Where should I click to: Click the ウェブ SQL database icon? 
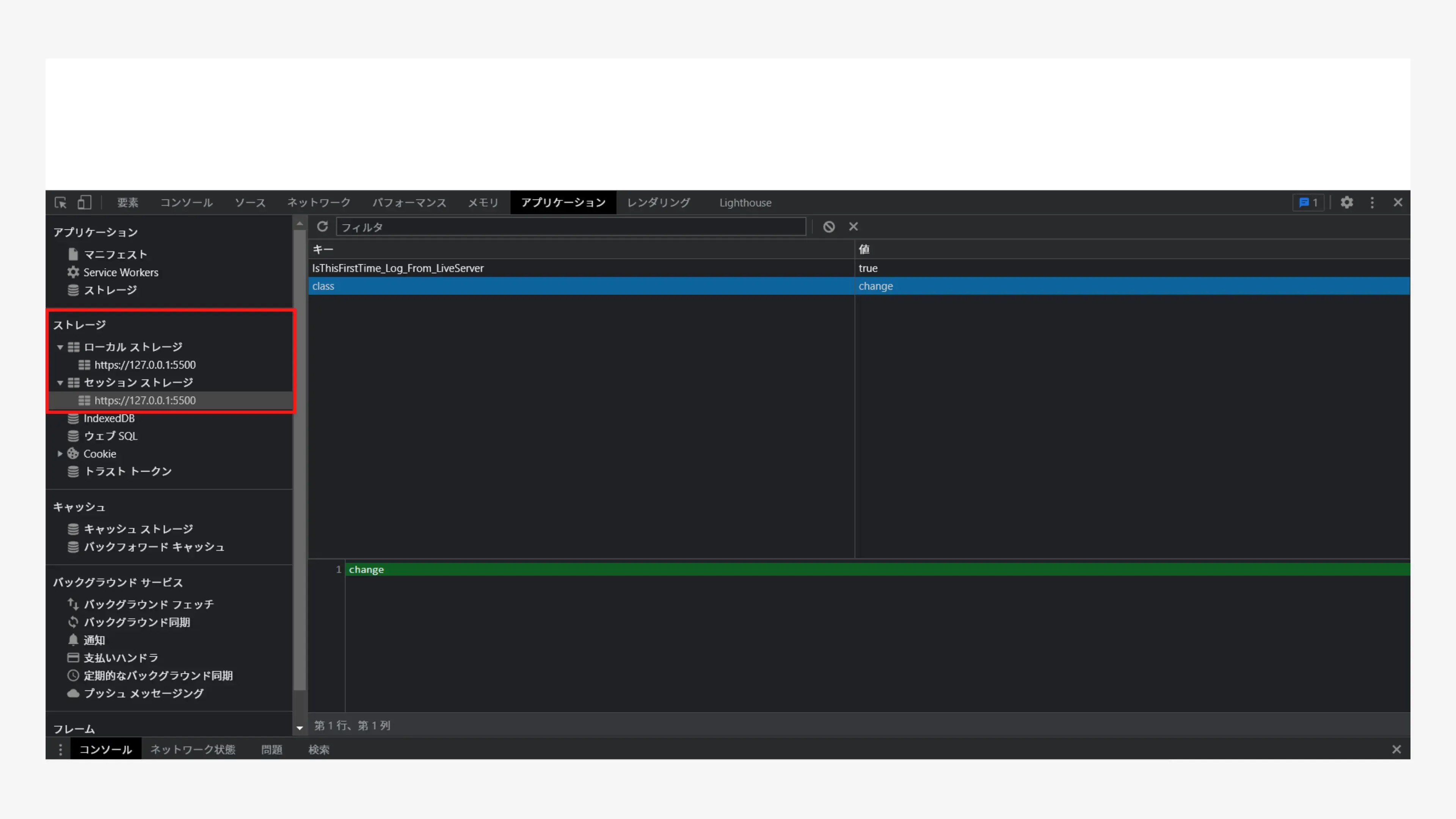(x=73, y=436)
